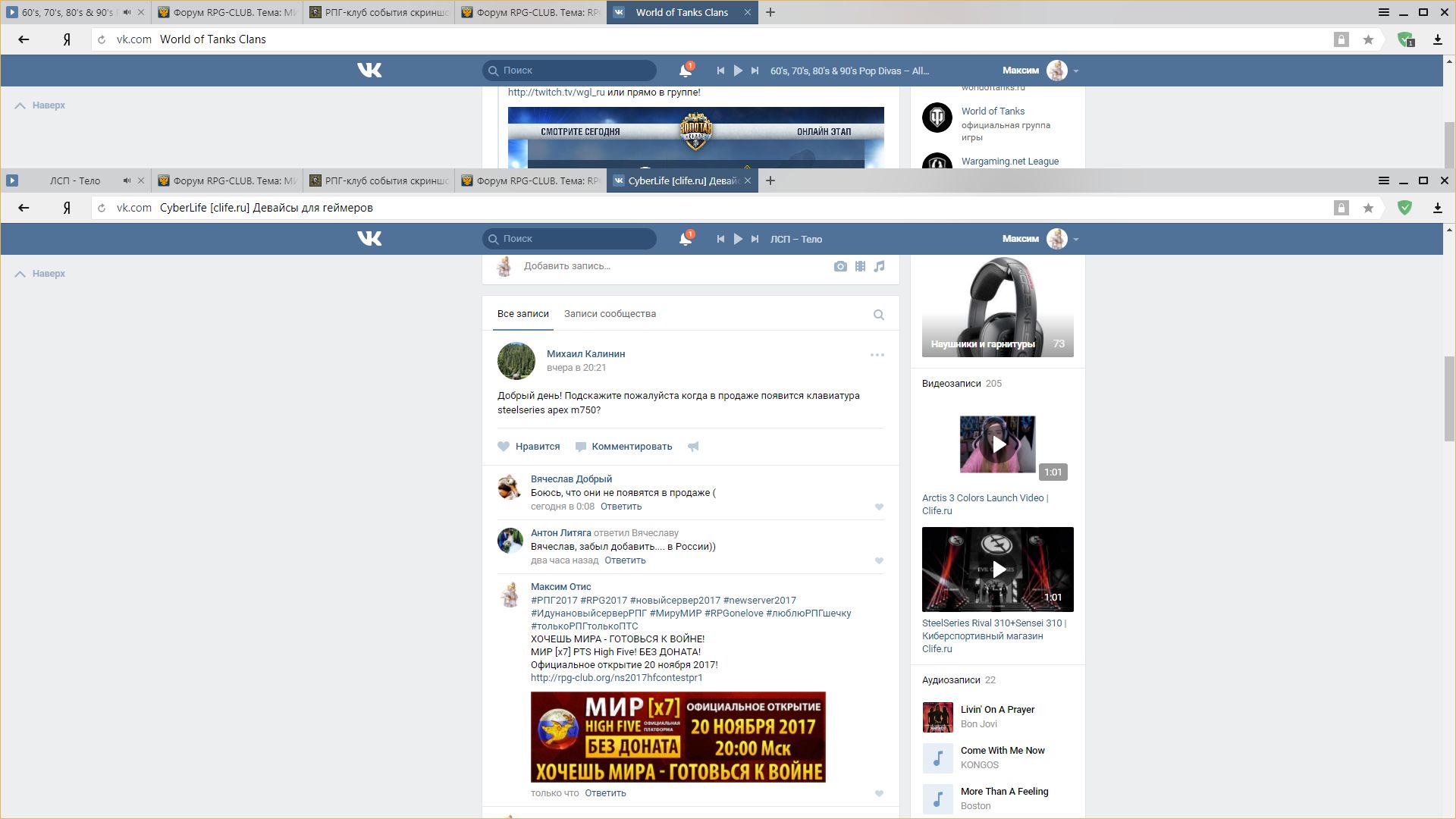Play Livin' On A Prayer by Bon Jovi
This screenshot has height=819, width=1456.
click(x=938, y=717)
